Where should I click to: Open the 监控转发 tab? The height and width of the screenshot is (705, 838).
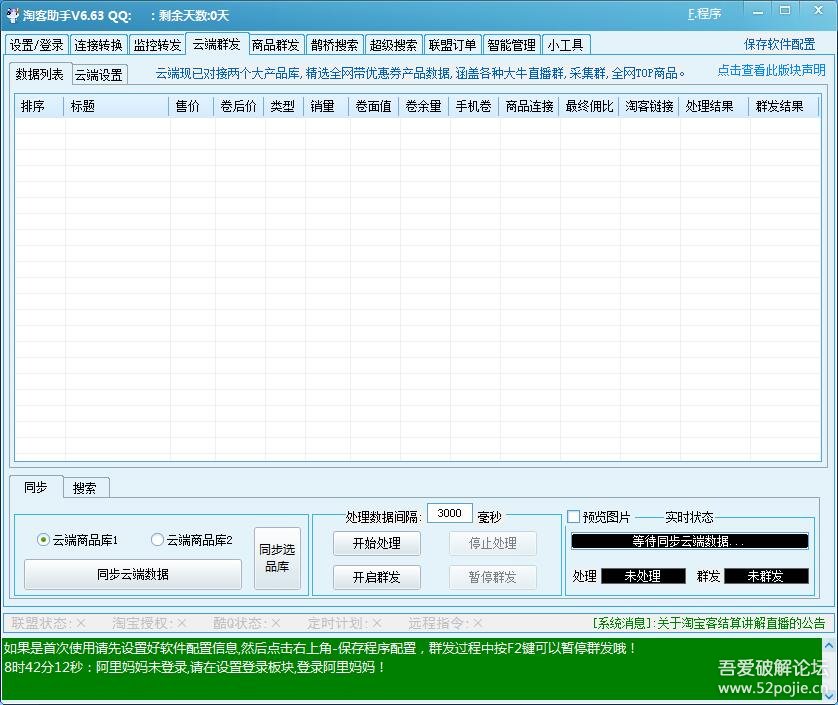coord(157,45)
